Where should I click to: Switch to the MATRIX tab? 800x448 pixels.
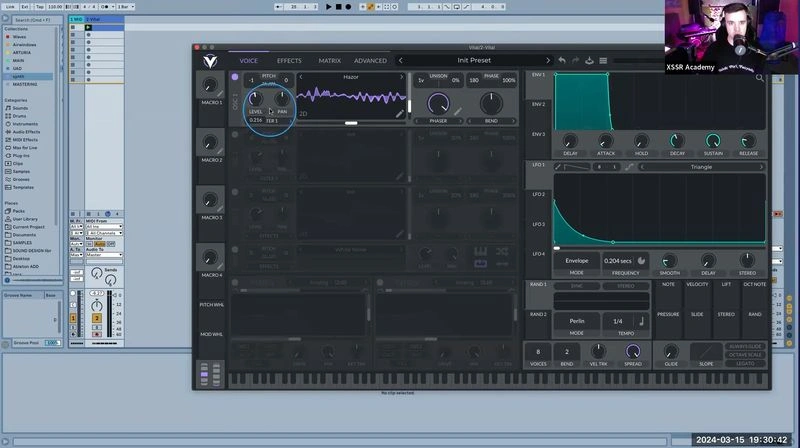click(x=330, y=61)
